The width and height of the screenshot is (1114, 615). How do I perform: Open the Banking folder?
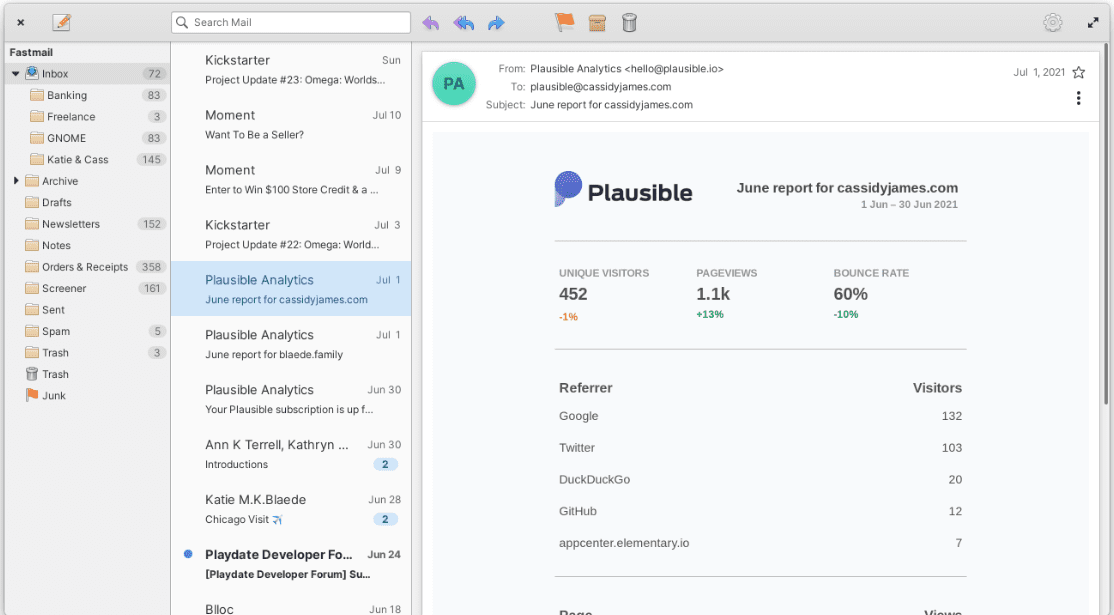(87, 95)
